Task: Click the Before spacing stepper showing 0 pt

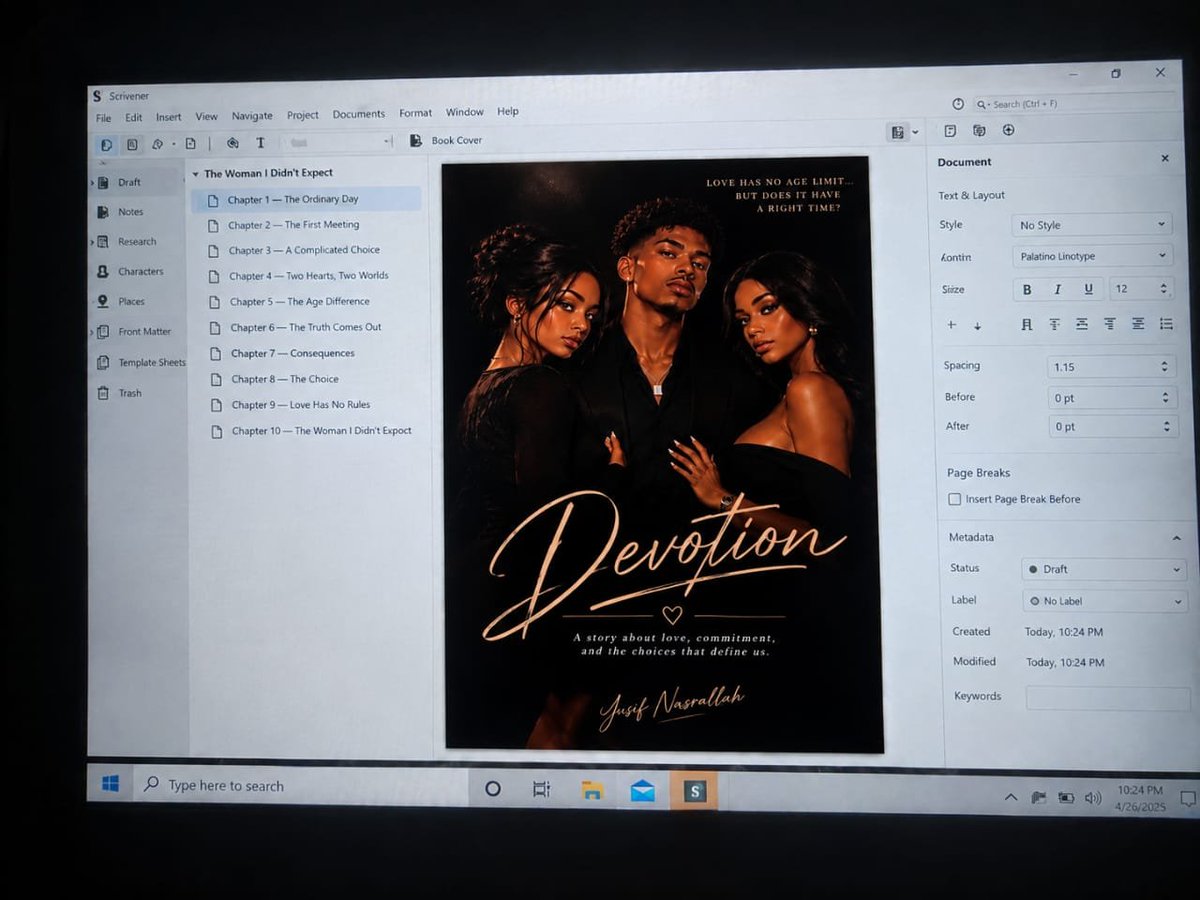Action: tap(1113, 397)
